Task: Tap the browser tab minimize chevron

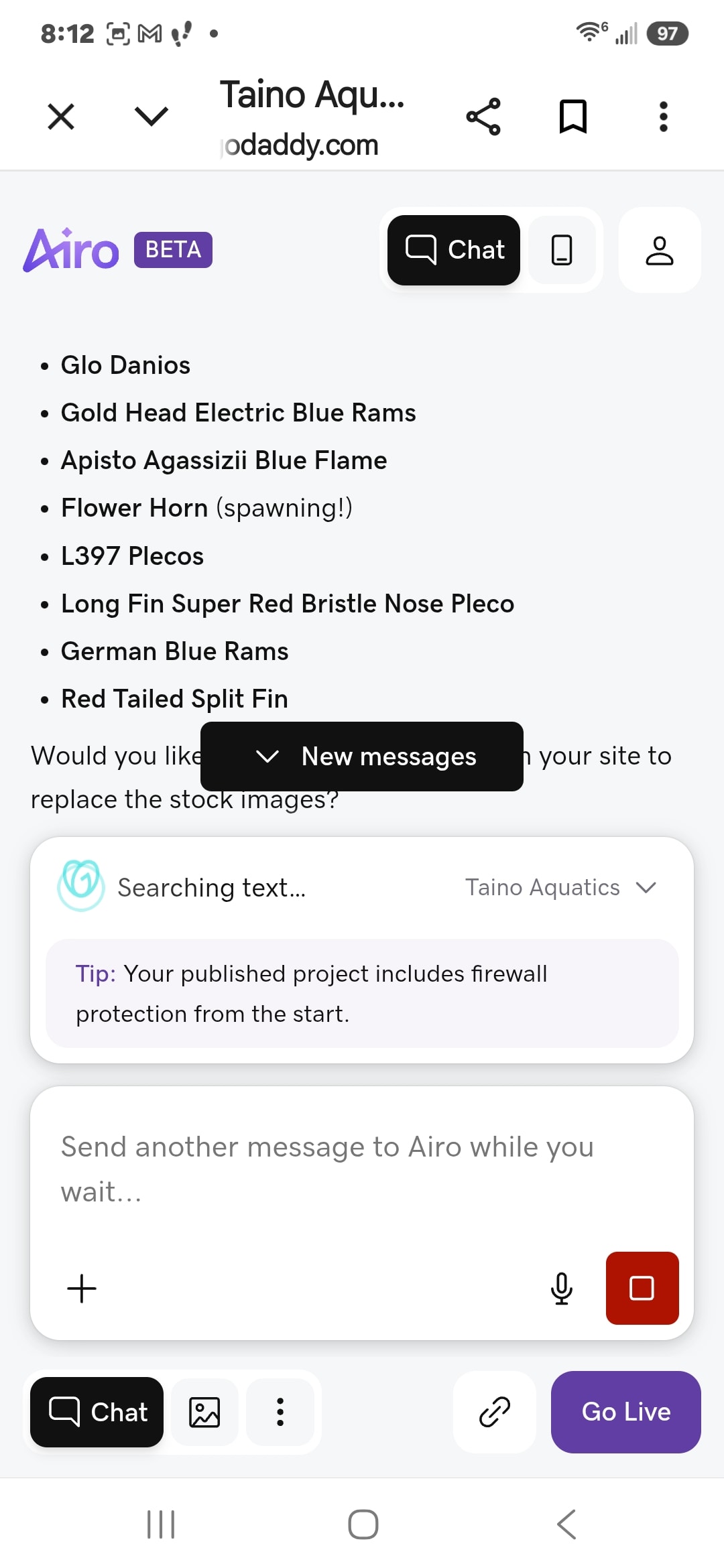Action: tap(152, 117)
